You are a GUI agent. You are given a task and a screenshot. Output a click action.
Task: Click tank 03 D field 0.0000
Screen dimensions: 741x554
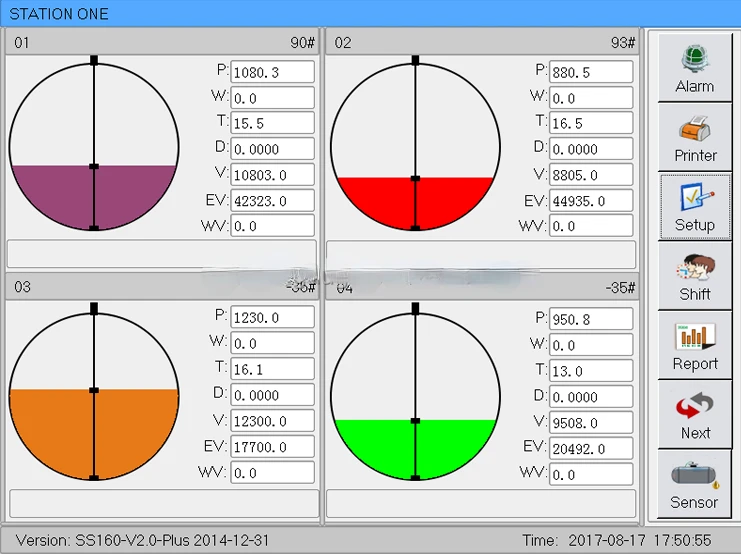pos(272,395)
